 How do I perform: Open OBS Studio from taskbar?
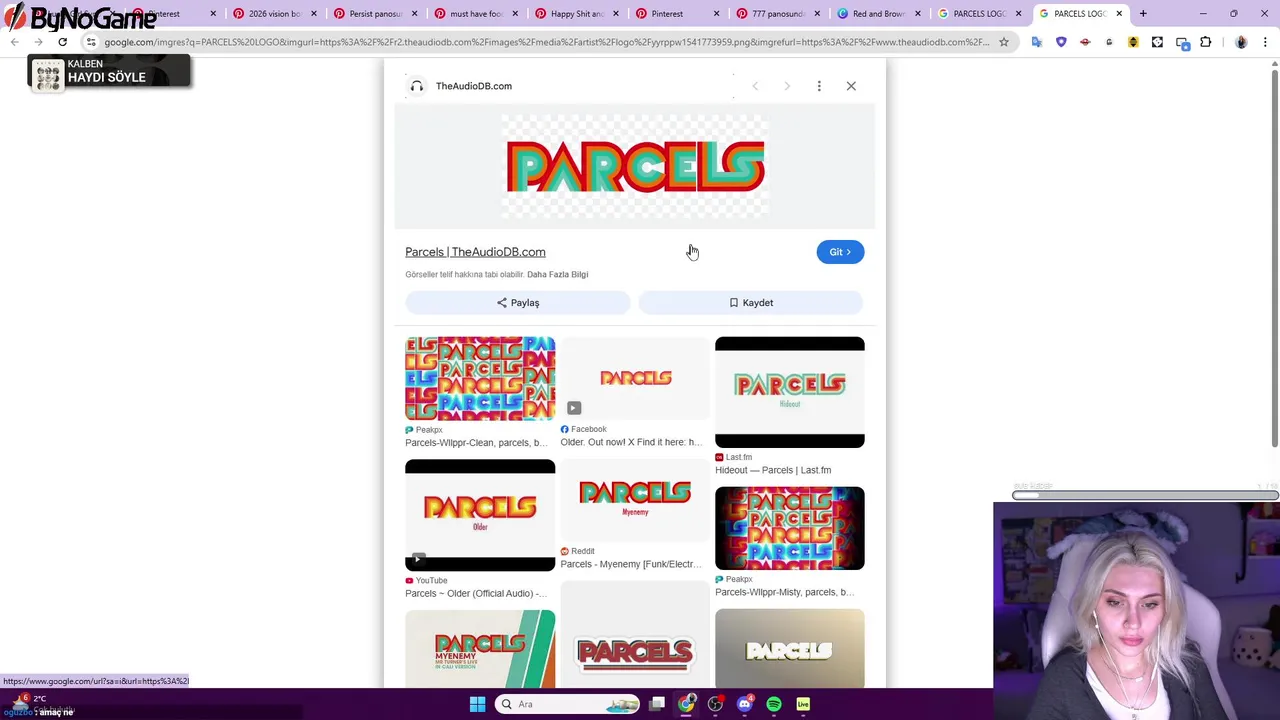click(x=715, y=704)
